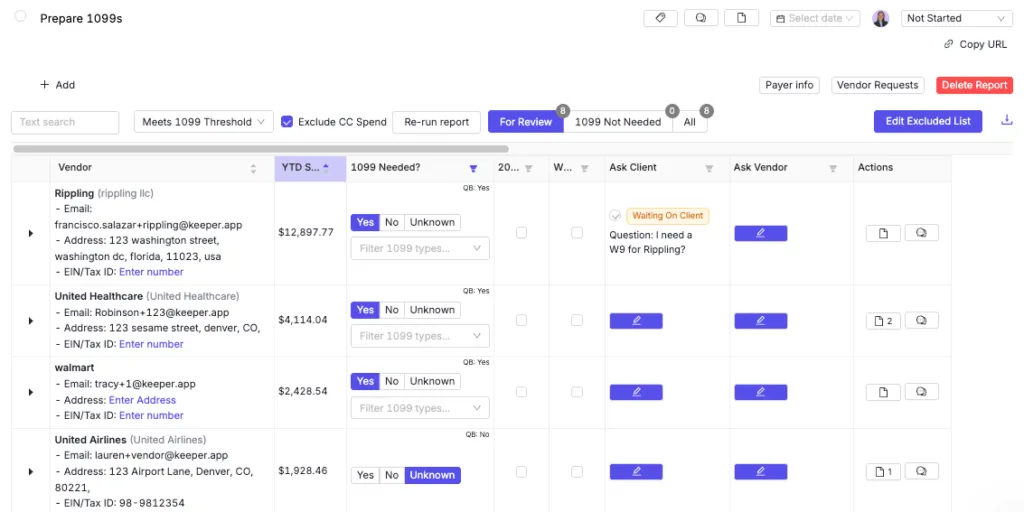1024x512 pixels.
Task: Click filter icon in 1099 Needed column
Action: (473, 168)
